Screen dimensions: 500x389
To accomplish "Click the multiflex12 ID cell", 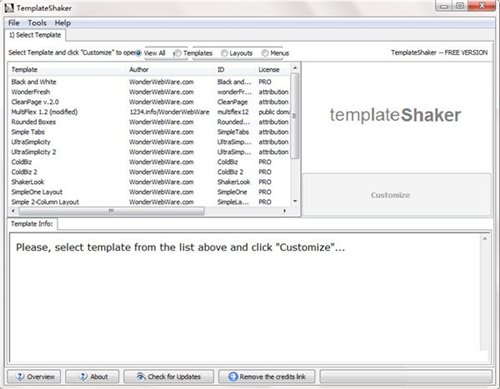I will [x=233, y=112].
